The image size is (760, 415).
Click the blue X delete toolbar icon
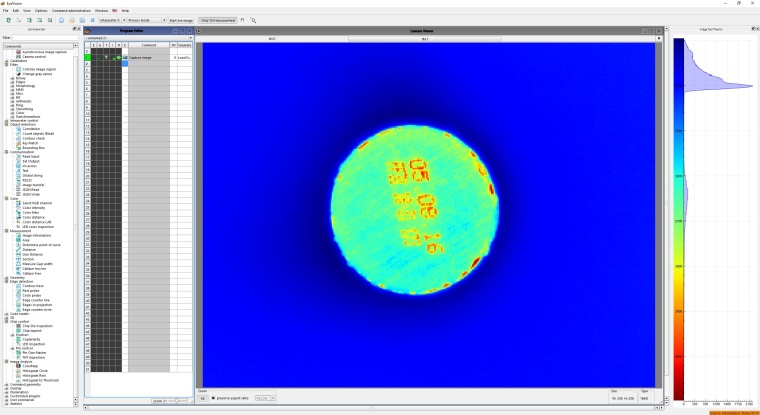tap(93, 19)
